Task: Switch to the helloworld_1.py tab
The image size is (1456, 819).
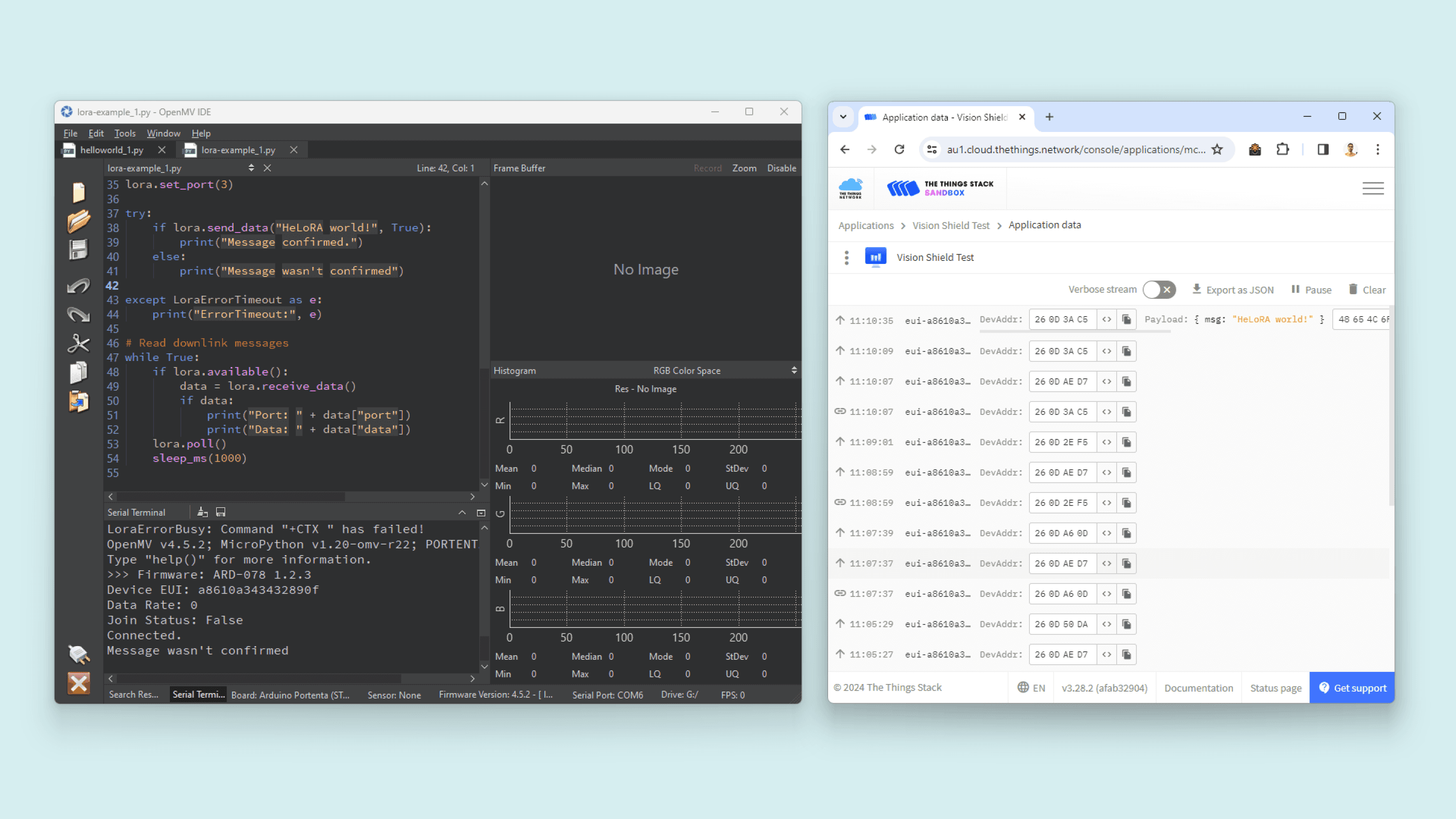Action: point(111,150)
